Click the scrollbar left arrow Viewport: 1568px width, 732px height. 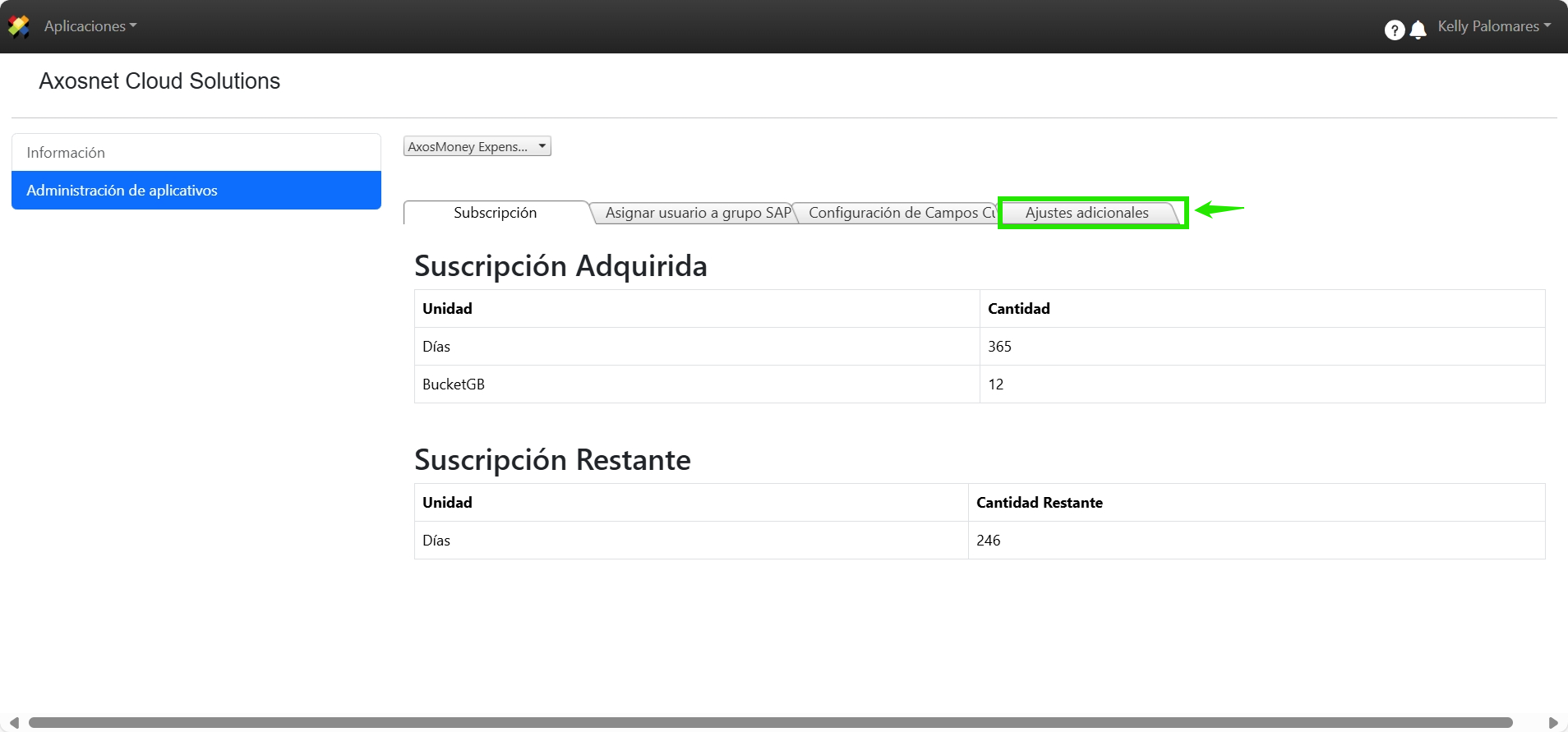(14, 723)
